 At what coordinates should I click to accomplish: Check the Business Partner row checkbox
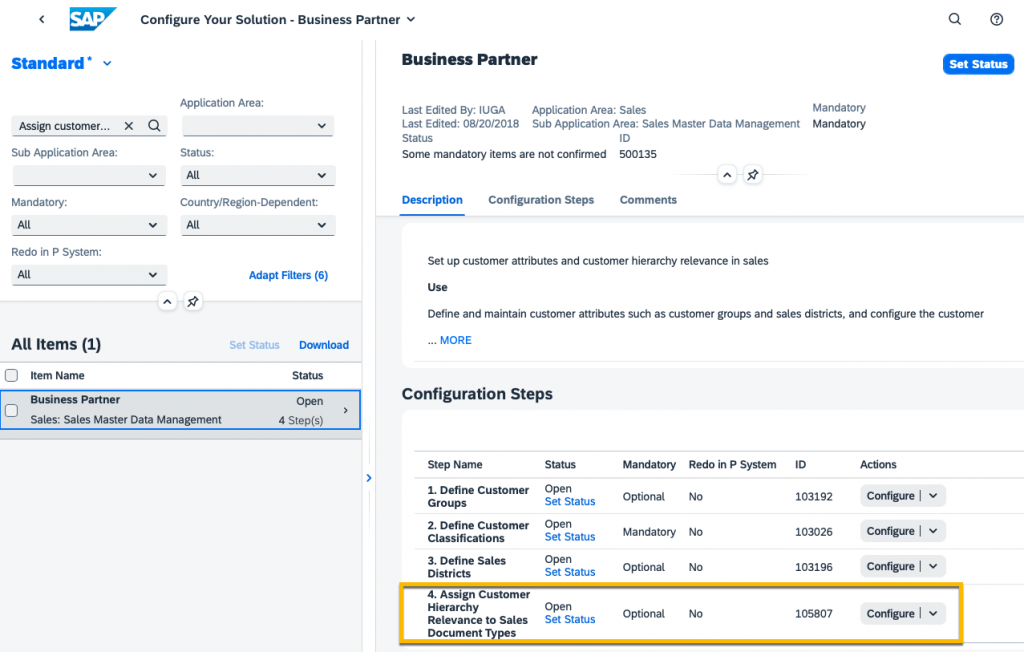11,410
